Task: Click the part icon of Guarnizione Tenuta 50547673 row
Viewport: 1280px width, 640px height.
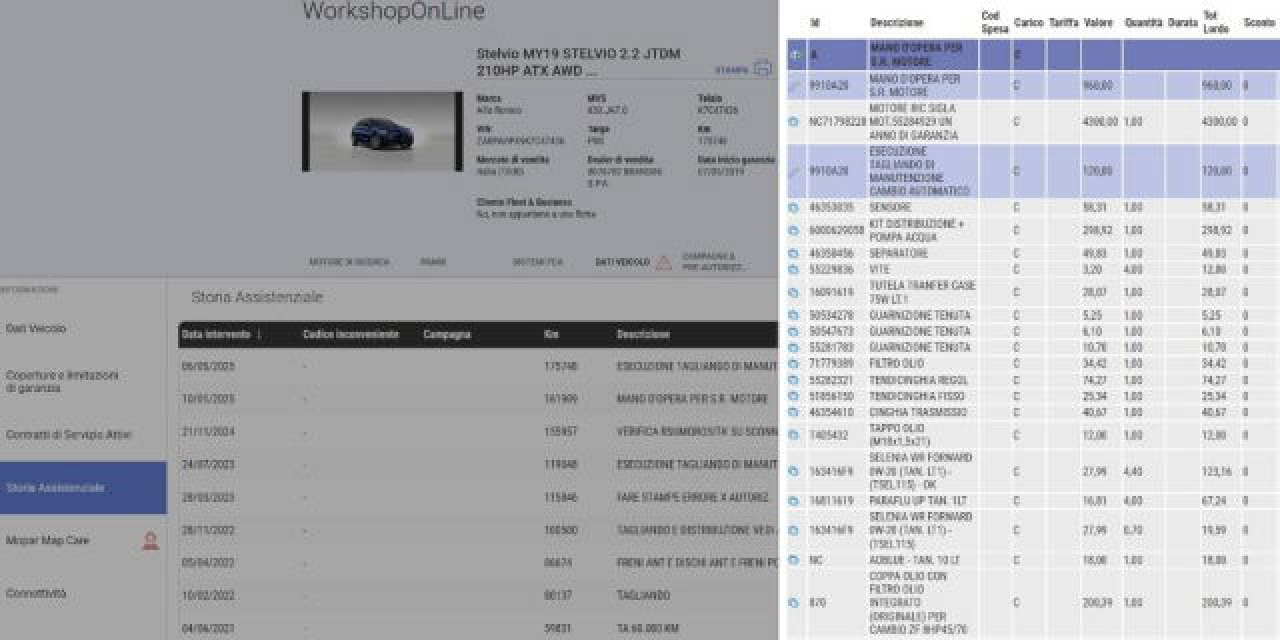Action: [x=794, y=332]
